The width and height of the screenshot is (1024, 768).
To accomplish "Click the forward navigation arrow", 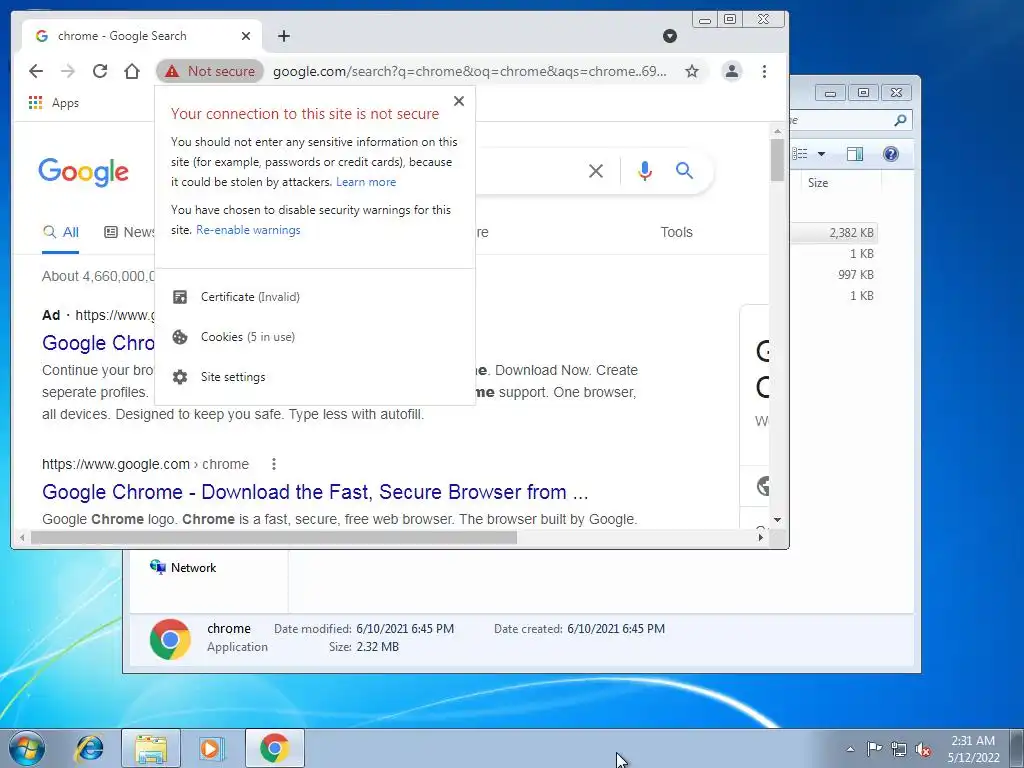I will (68, 71).
